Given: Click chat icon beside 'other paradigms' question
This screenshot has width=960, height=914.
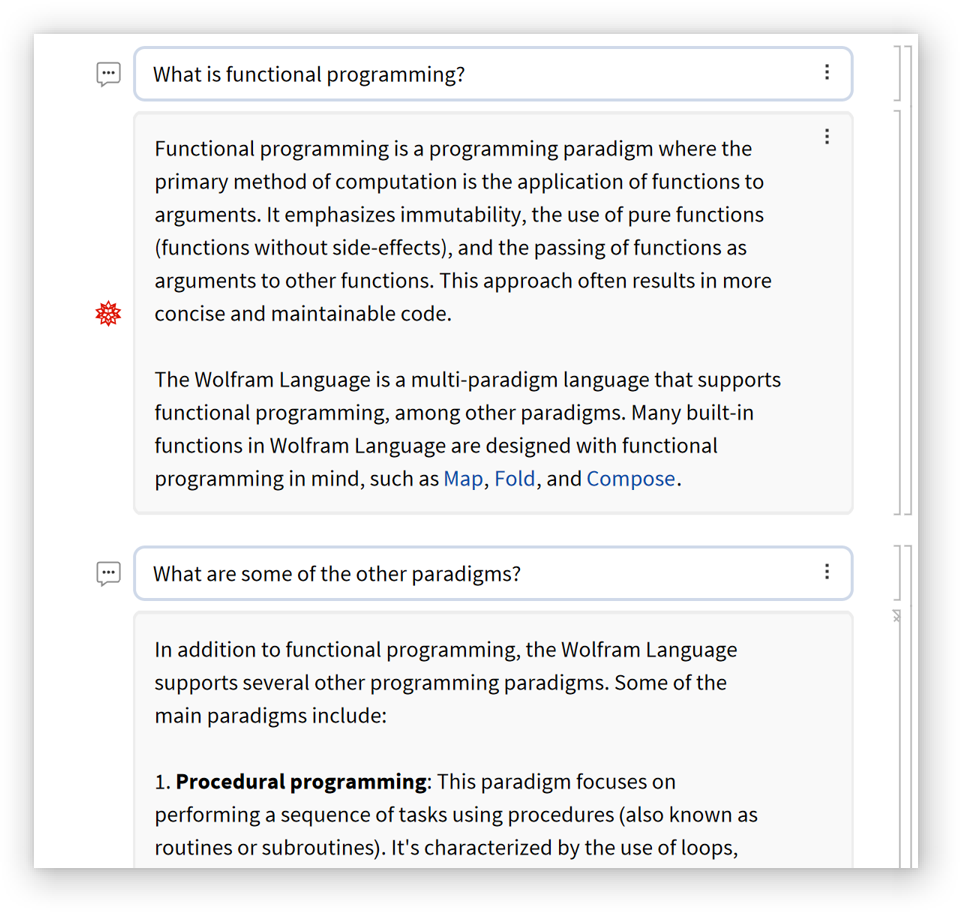Looking at the screenshot, I should coord(109,574).
